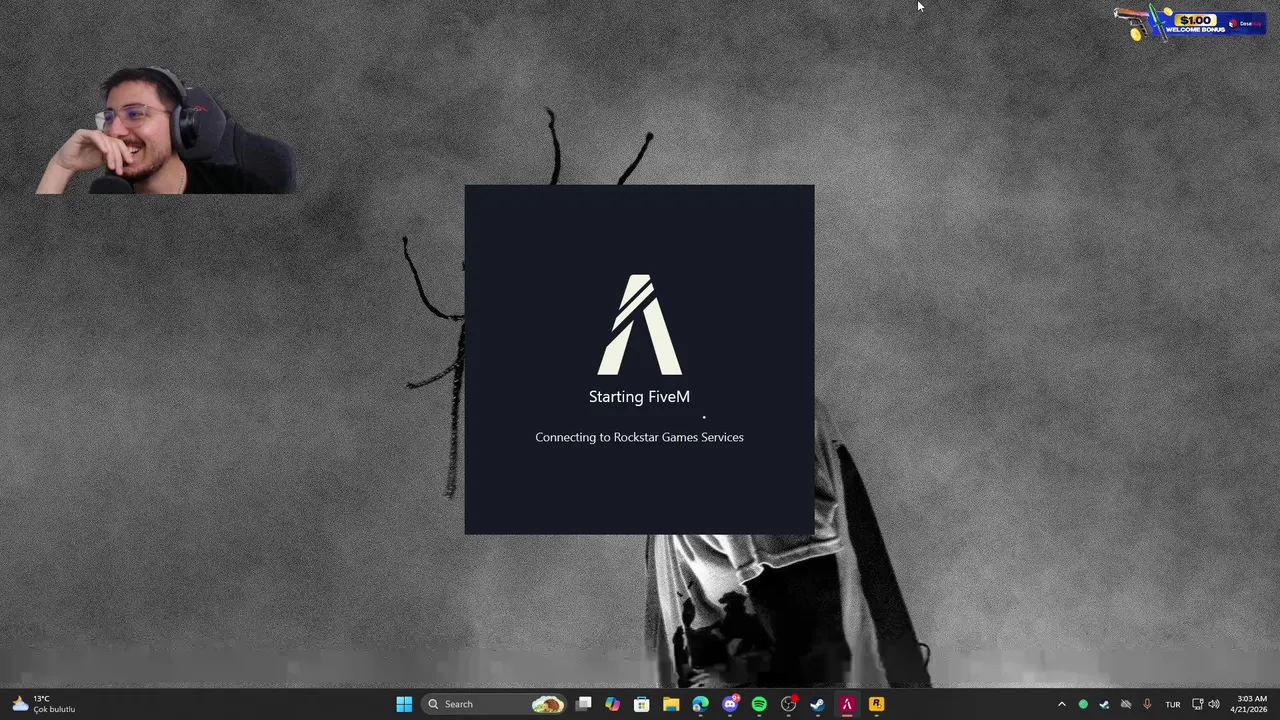Click the green circle tray icon

(1083, 704)
